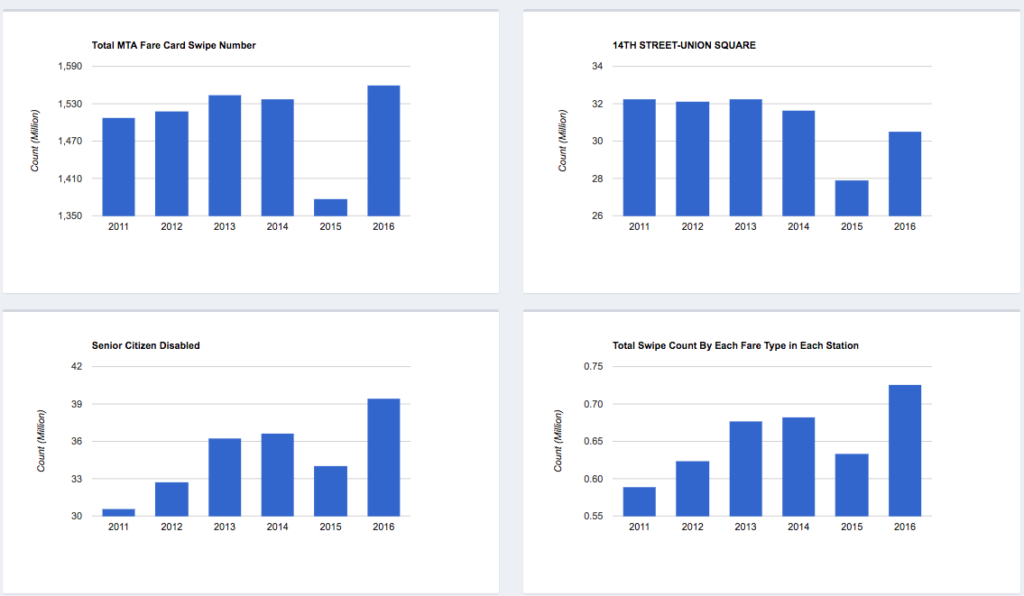
Task: Click the 2011 x-axis label in Senior Citizen Disabled
Action: click(118, 525)
